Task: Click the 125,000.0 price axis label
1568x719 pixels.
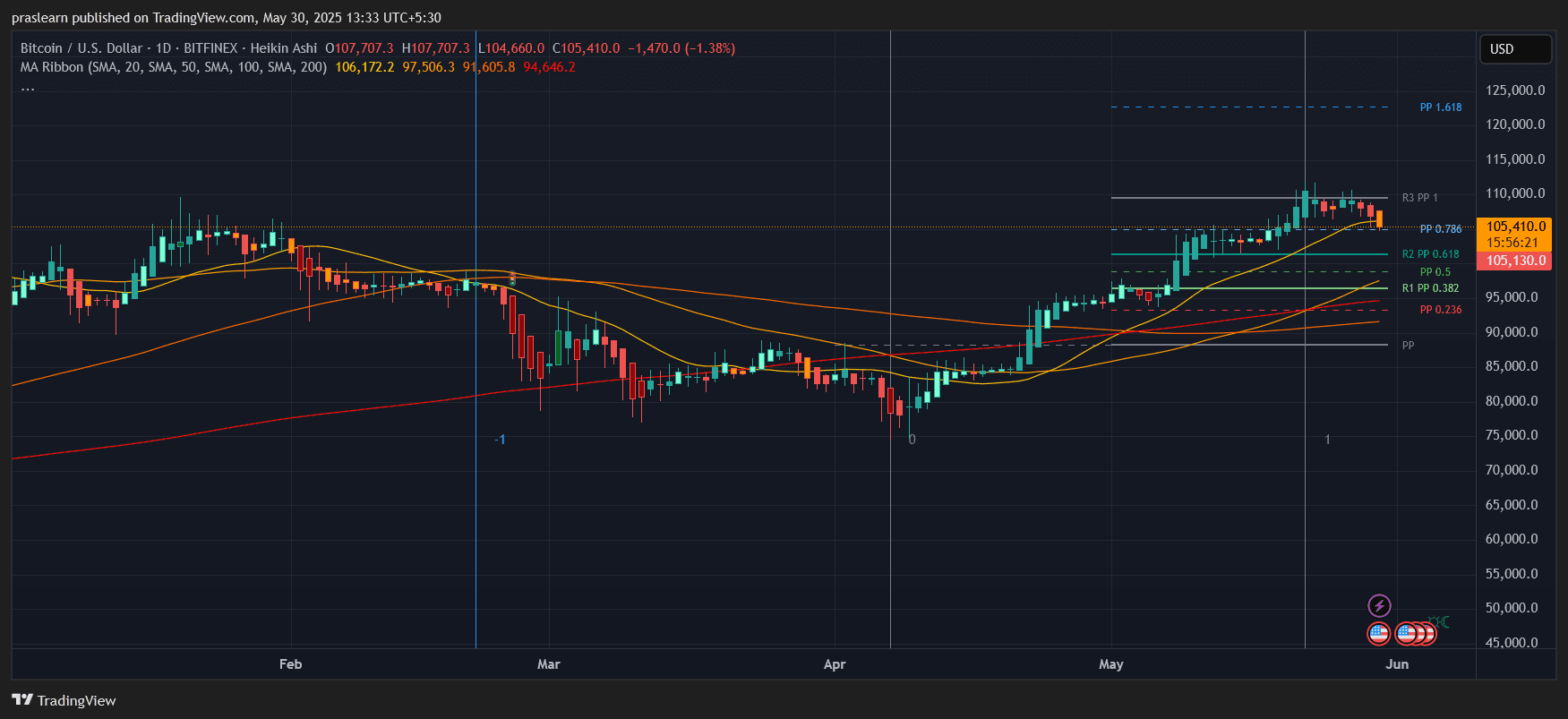Action: point(1515,90)
